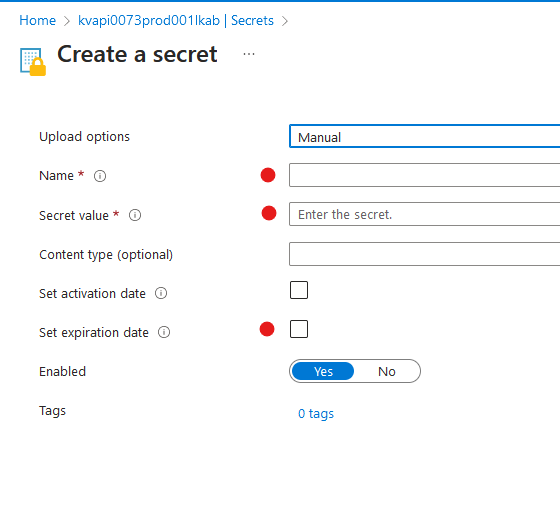Open kvapi0073prod001lkab | Secrets breadcrumb
Image resolution: width=560 pixels, height=505 pixels.
pos(176,20)
